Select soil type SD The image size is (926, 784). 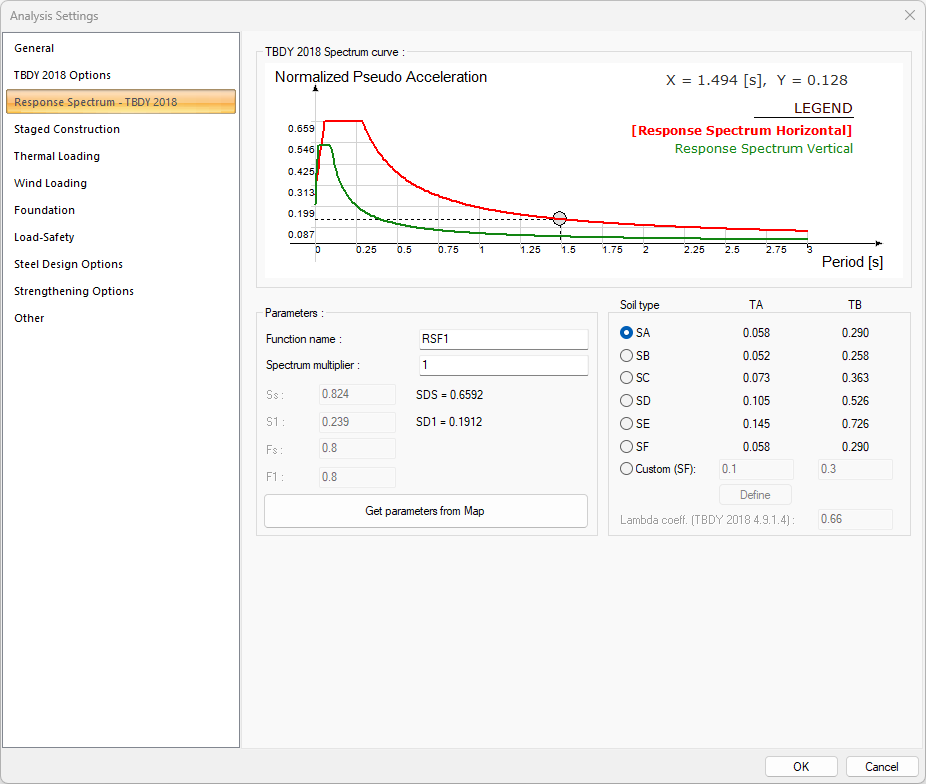(627, 401)
